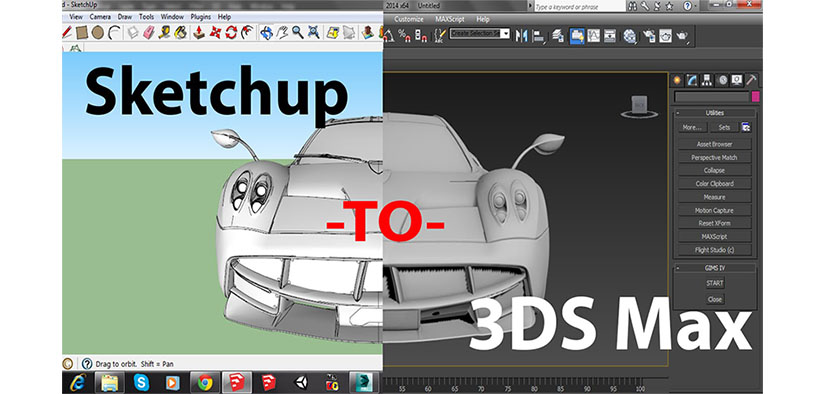Viewport: 825px width, 394px height.
Task: Click the Mirror tool in 3ds Max toolbar
Action: click(x=522, y=36)
